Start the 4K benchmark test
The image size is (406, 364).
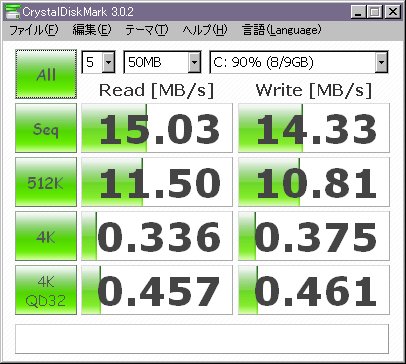pos(46,236)
